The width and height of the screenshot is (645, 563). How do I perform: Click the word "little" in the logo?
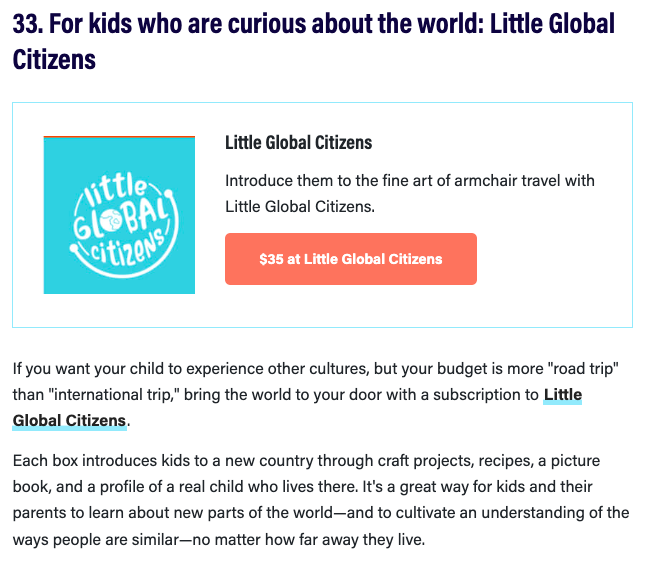124,188
